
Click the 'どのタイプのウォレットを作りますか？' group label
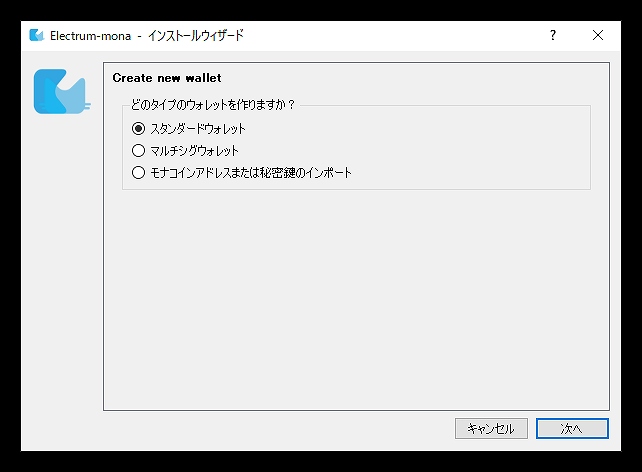212,105
